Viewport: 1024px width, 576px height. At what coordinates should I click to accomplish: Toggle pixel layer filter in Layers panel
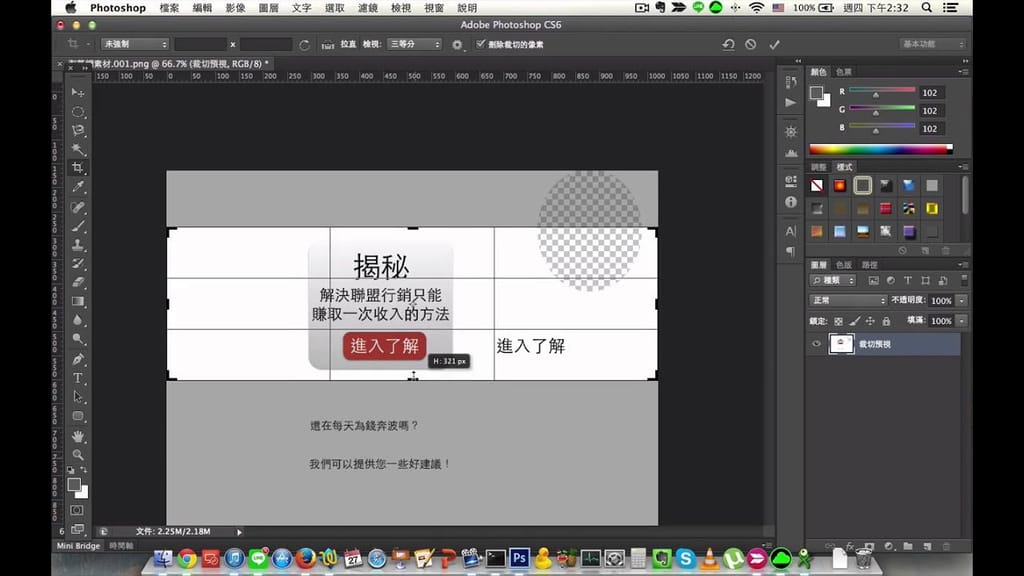(874, 280)
